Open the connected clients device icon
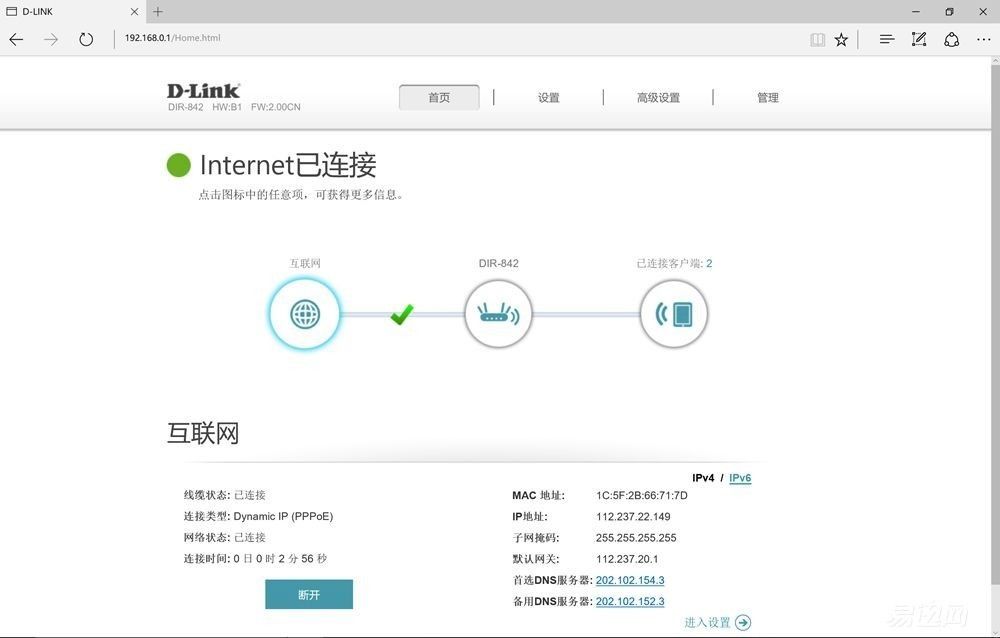The width and height of the screenshot is (1000, 638). 673,314
